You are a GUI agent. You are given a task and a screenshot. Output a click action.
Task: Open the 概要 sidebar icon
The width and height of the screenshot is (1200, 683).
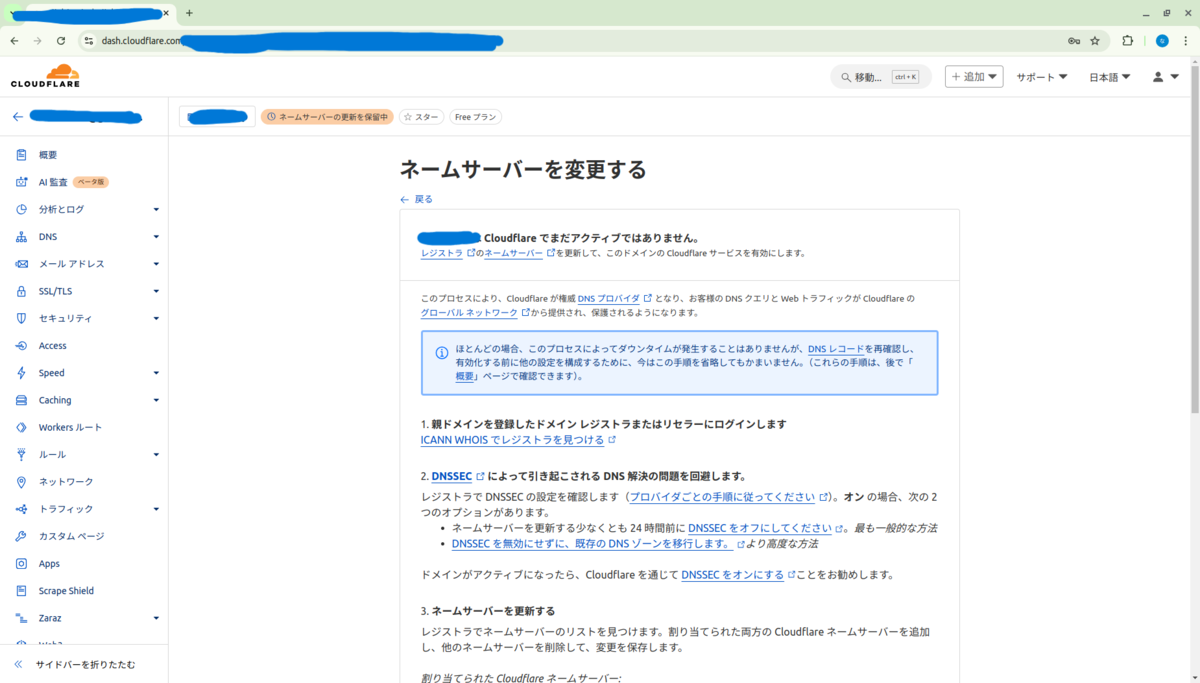coord(21,155)
